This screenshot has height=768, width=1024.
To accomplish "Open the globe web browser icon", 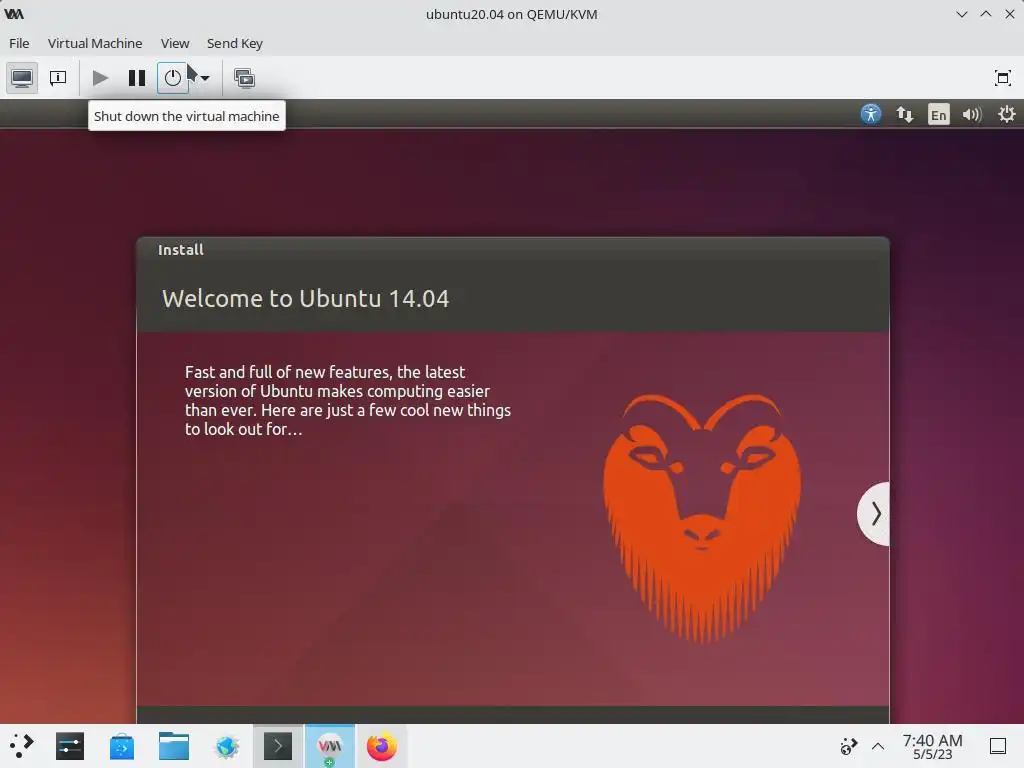I will tap(227, 746).
